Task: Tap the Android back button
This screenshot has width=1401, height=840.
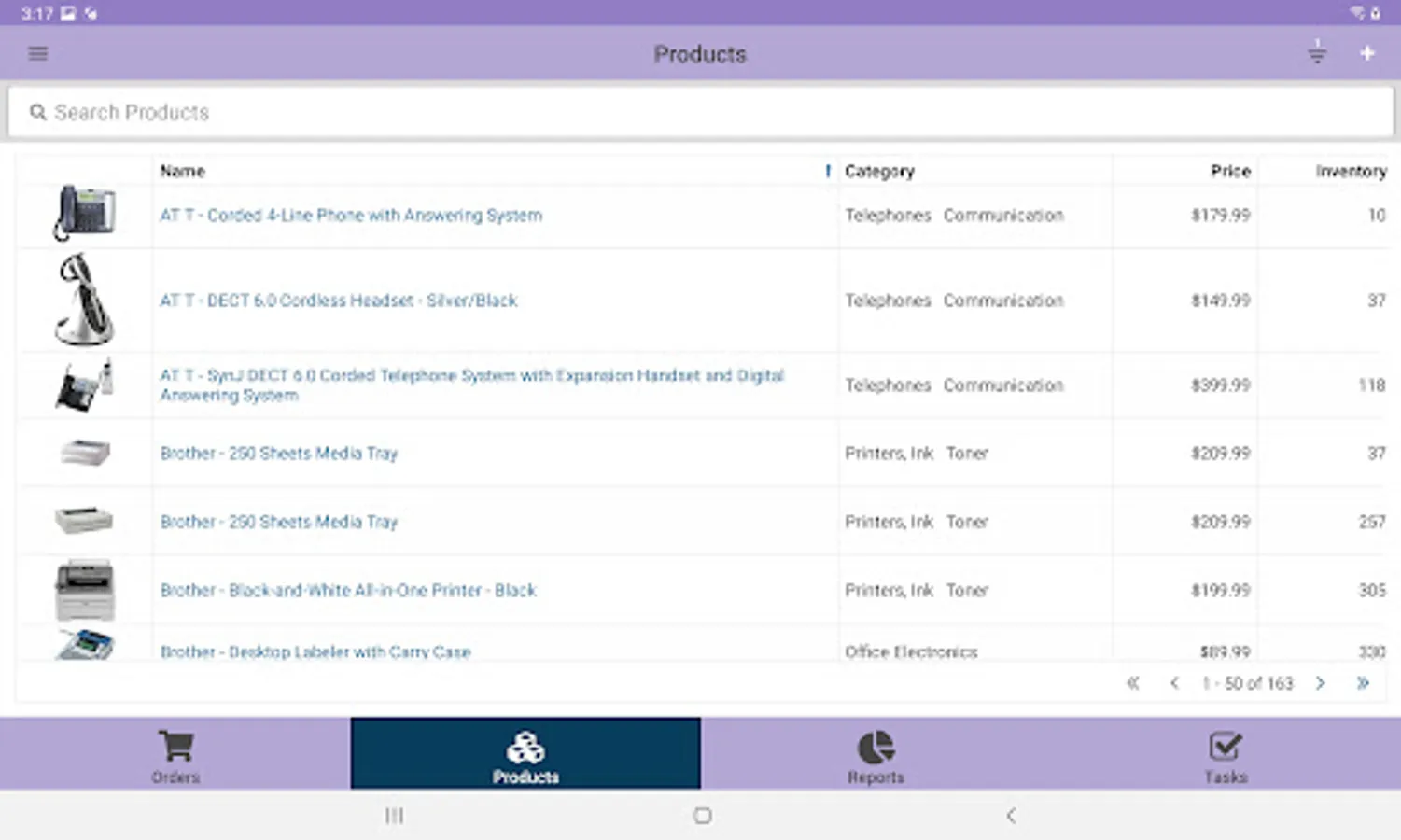Action: (1010, 816)
